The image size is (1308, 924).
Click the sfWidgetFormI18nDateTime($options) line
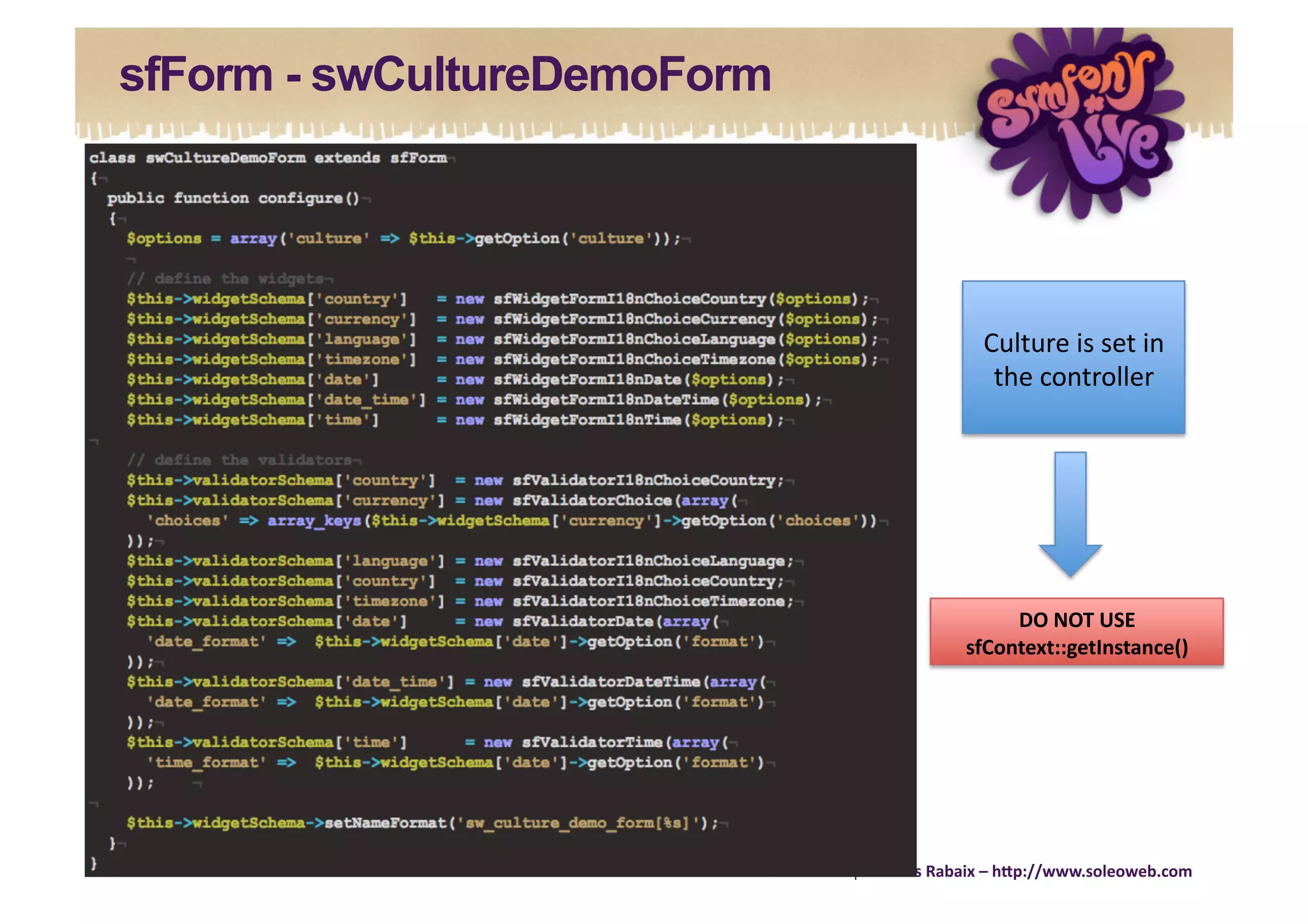tap(474, 399)
